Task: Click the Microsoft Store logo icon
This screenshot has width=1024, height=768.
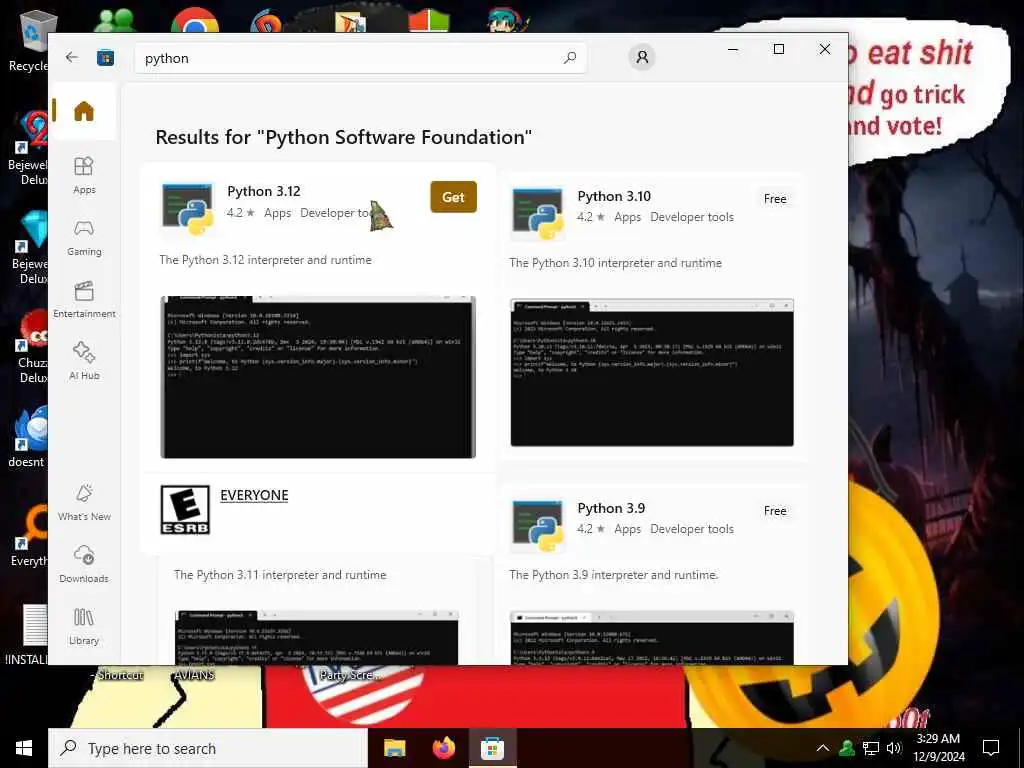Action: (105, 58)
